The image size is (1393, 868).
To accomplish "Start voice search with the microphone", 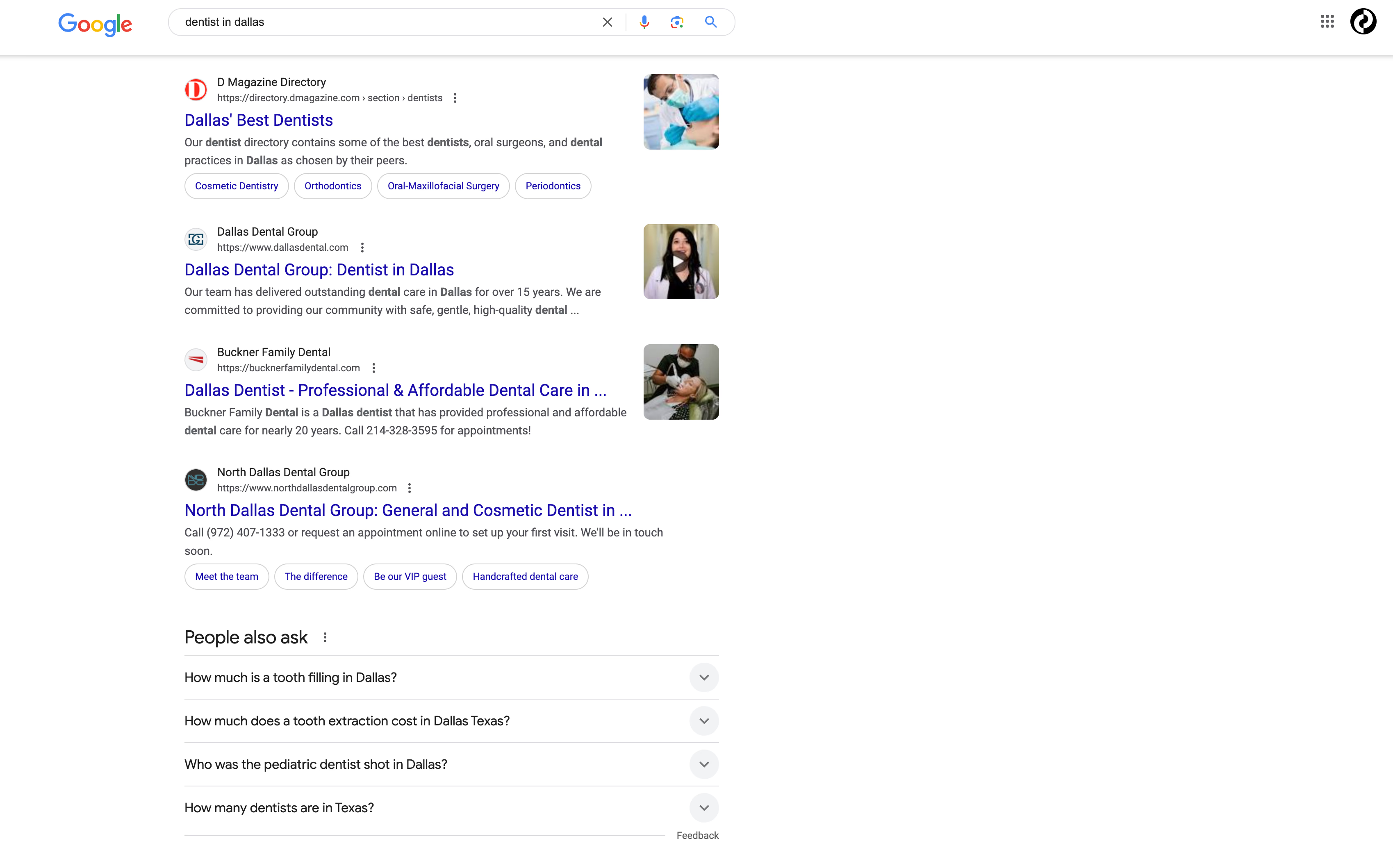I will click(644, 22).
